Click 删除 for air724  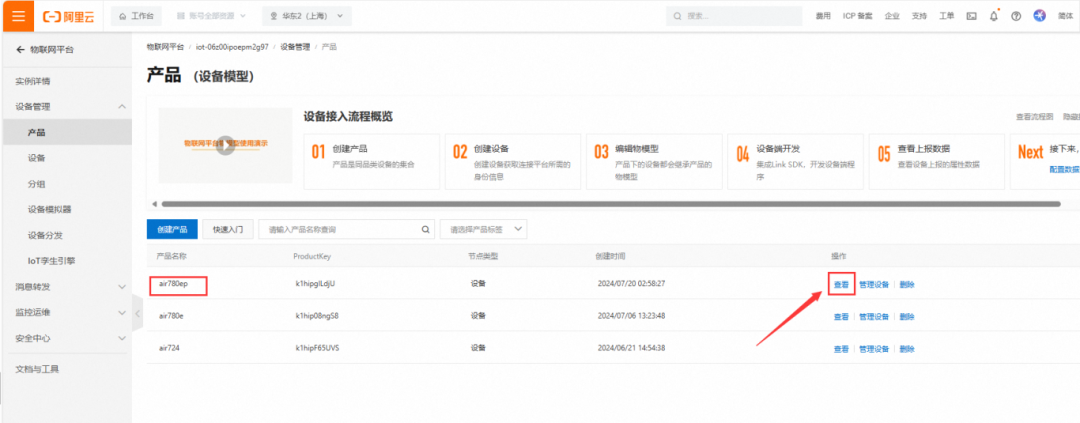[x=907, y=349]
